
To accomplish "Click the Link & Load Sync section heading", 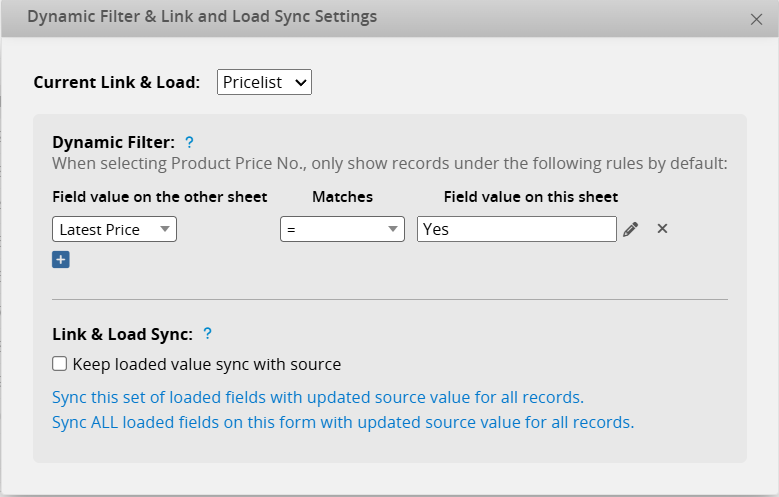I will pyautogui.click(x=122, y=334).
